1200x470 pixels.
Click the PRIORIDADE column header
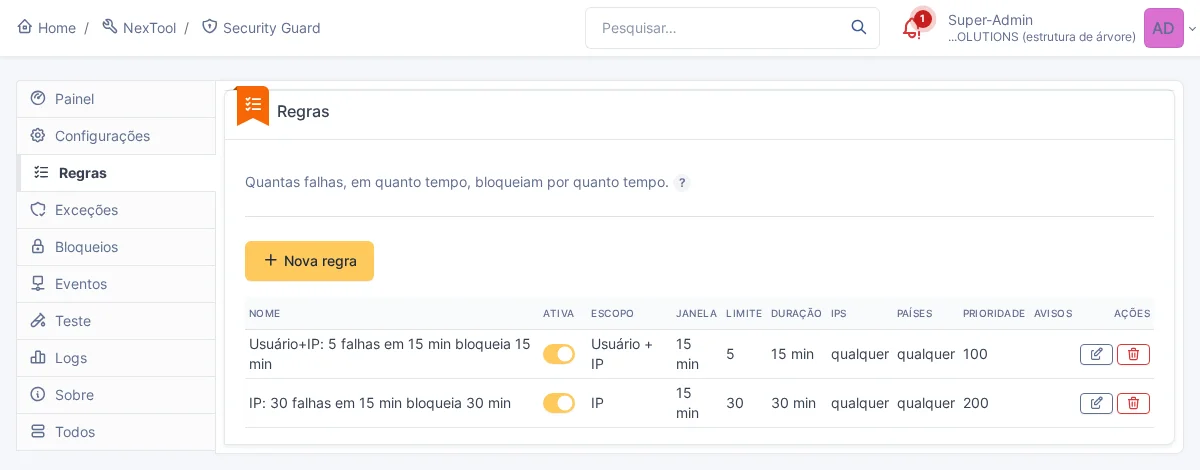[994, 313]
